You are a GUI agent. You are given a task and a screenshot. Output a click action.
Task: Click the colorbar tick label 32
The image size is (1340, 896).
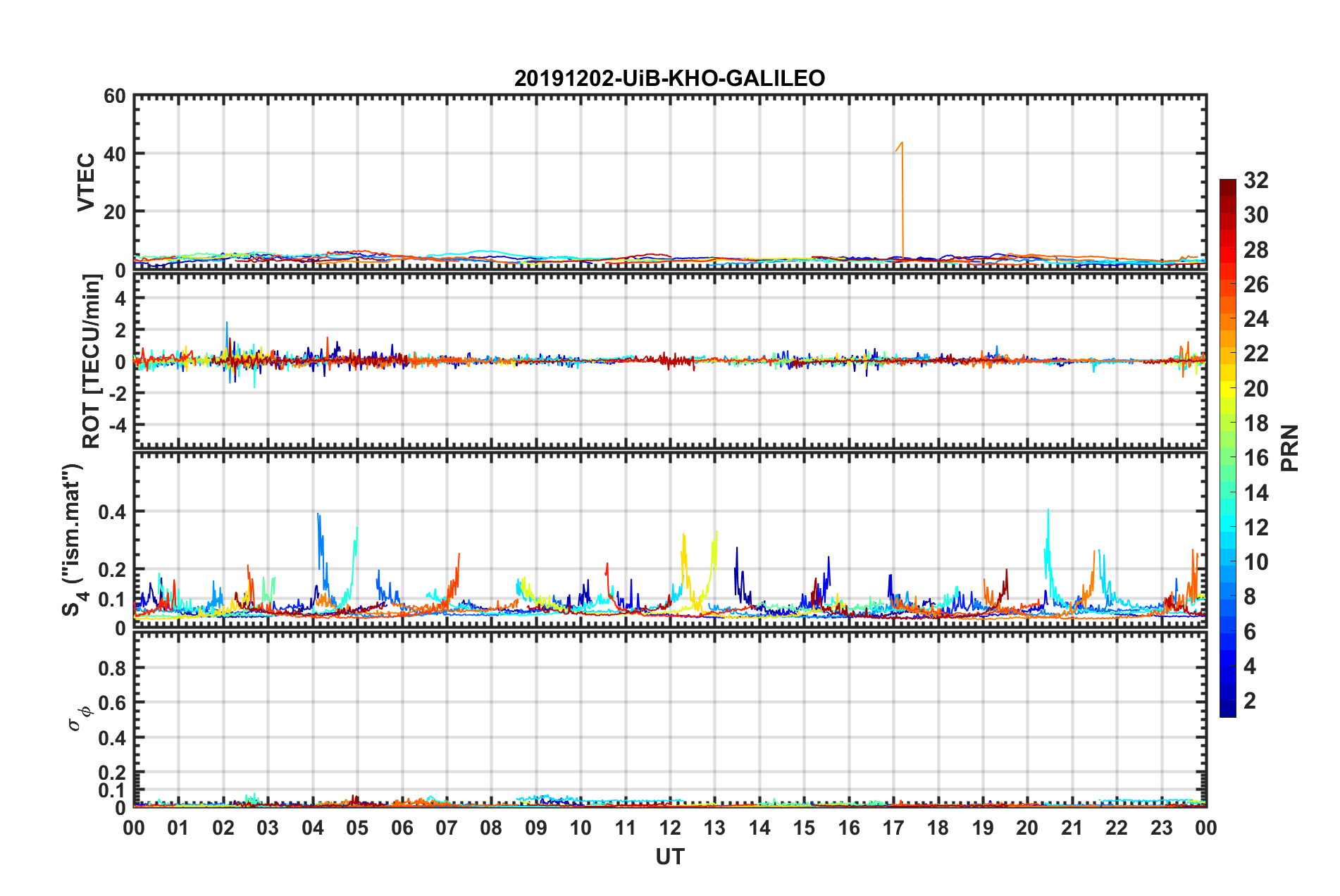point(1255,180)
